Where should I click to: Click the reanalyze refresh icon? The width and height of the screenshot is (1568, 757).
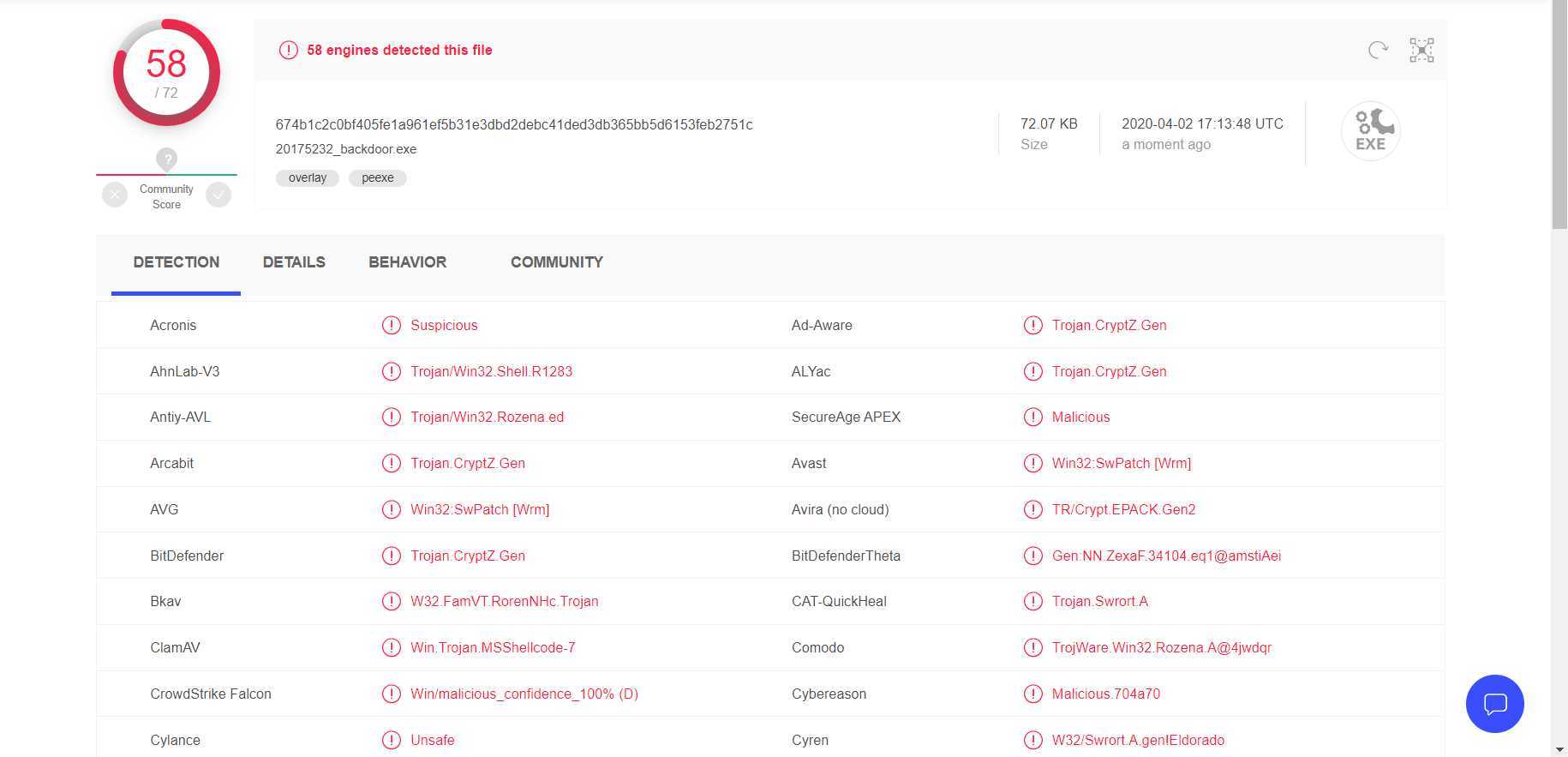coord(1378,50)
